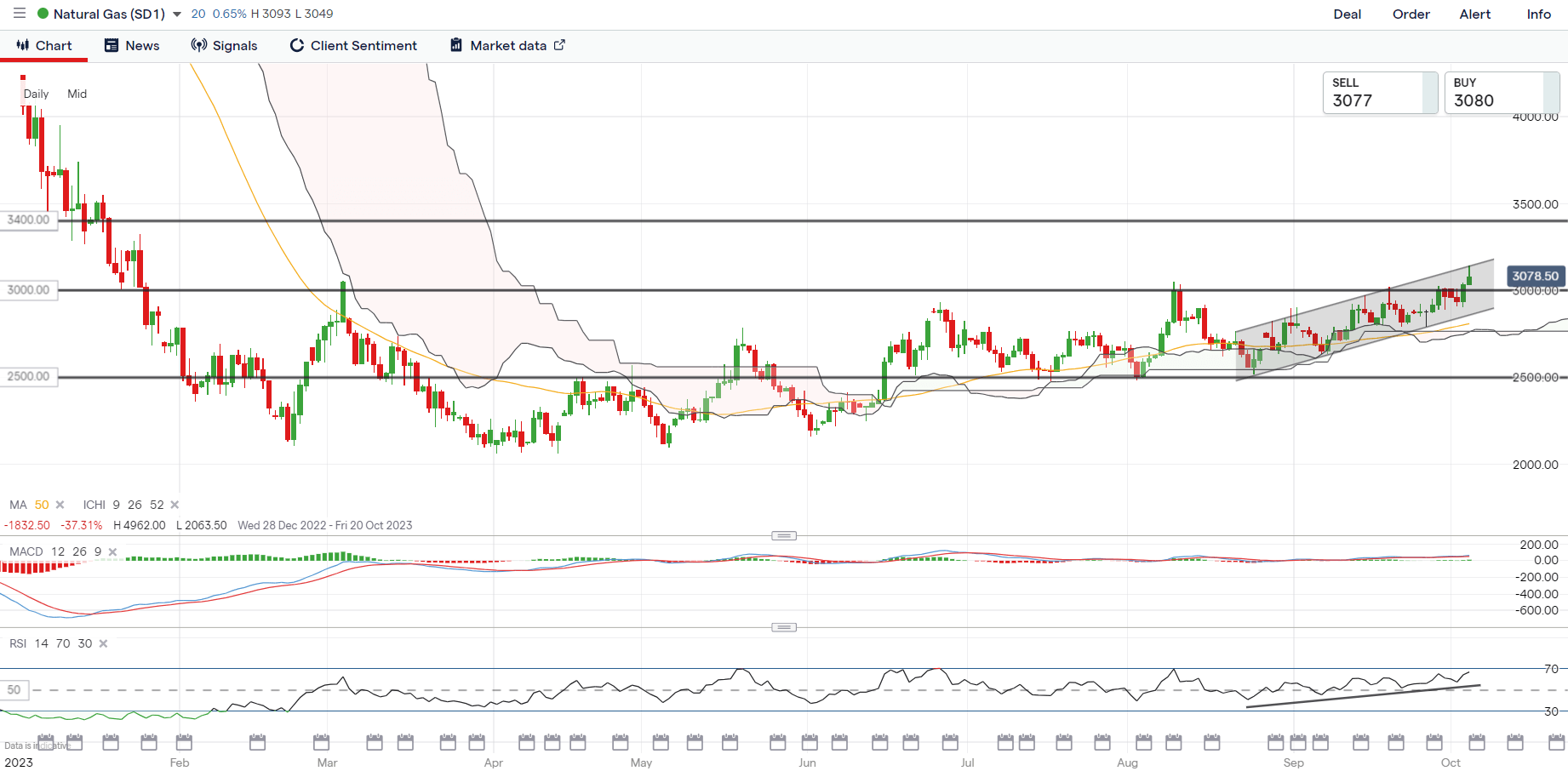Image resolution: width=1568 pixels, height=771 pixels.
Task: Select the RSI 50 level label
Action: click(14, 690)
